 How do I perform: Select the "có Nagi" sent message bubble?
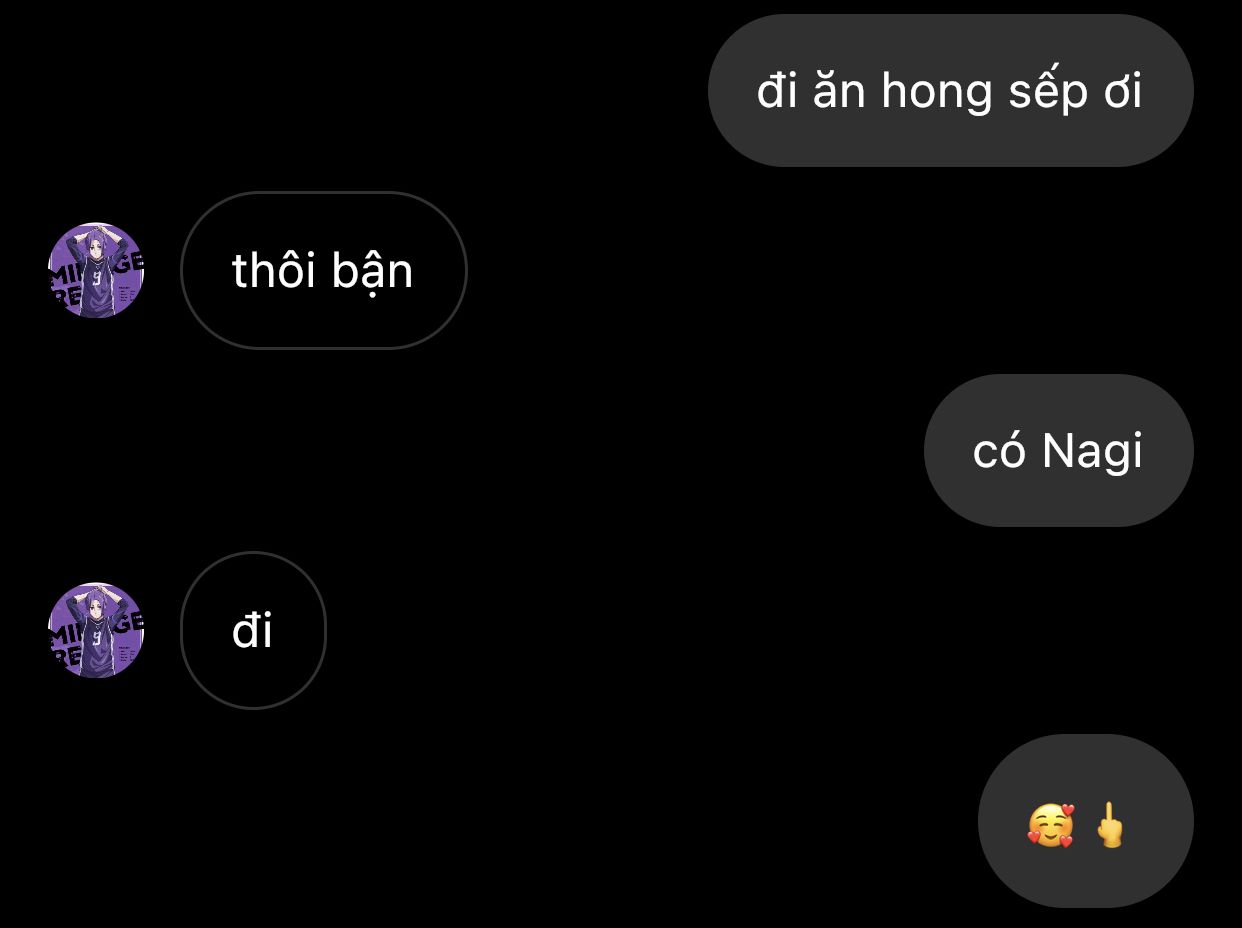1058,450
